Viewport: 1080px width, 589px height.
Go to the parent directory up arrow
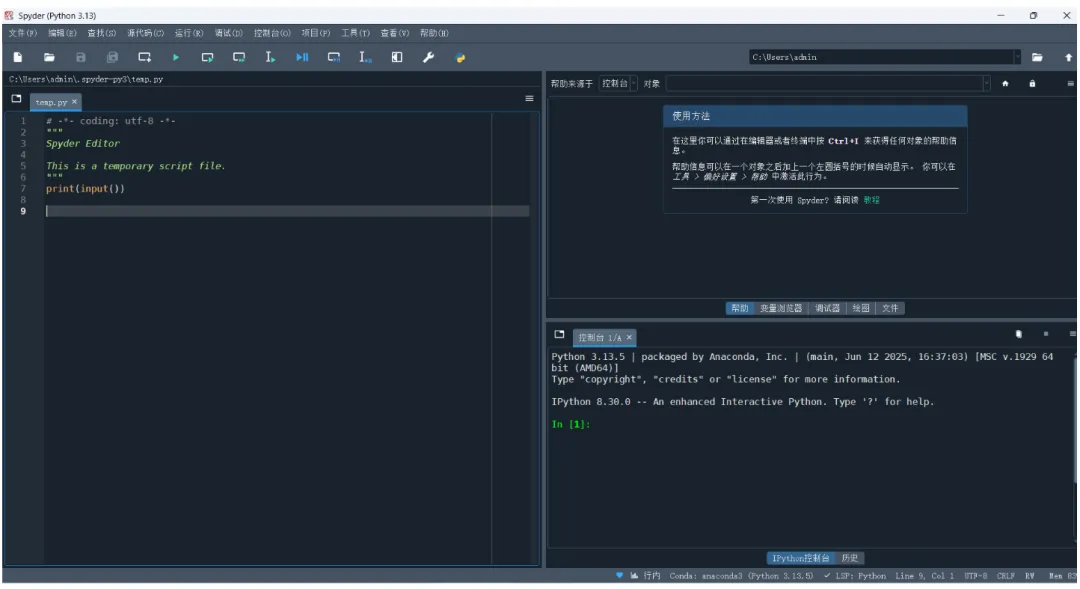(x=1068, y=57)
